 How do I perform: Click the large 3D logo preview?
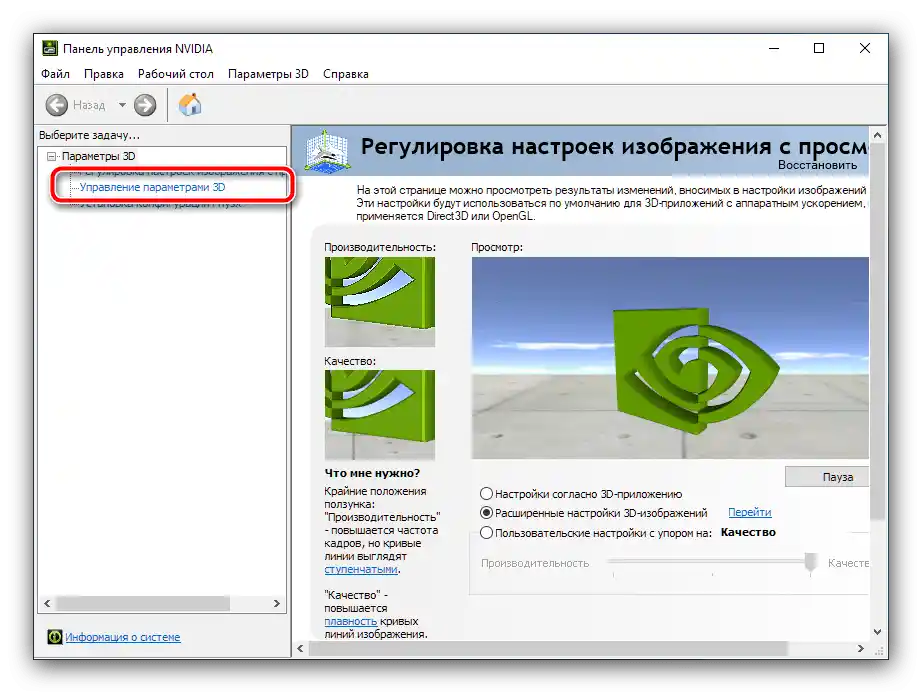point(670,357)
